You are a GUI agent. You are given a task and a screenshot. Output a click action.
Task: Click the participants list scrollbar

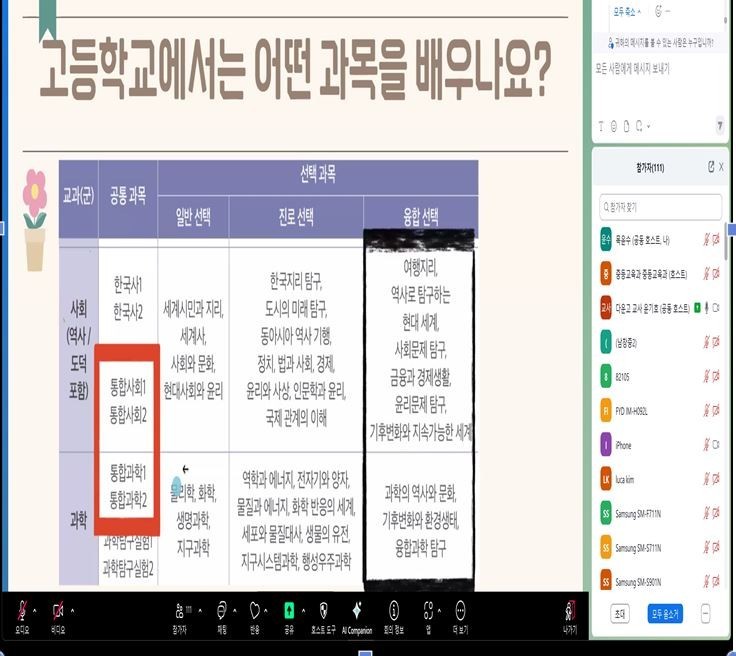[x=727, y=244]
